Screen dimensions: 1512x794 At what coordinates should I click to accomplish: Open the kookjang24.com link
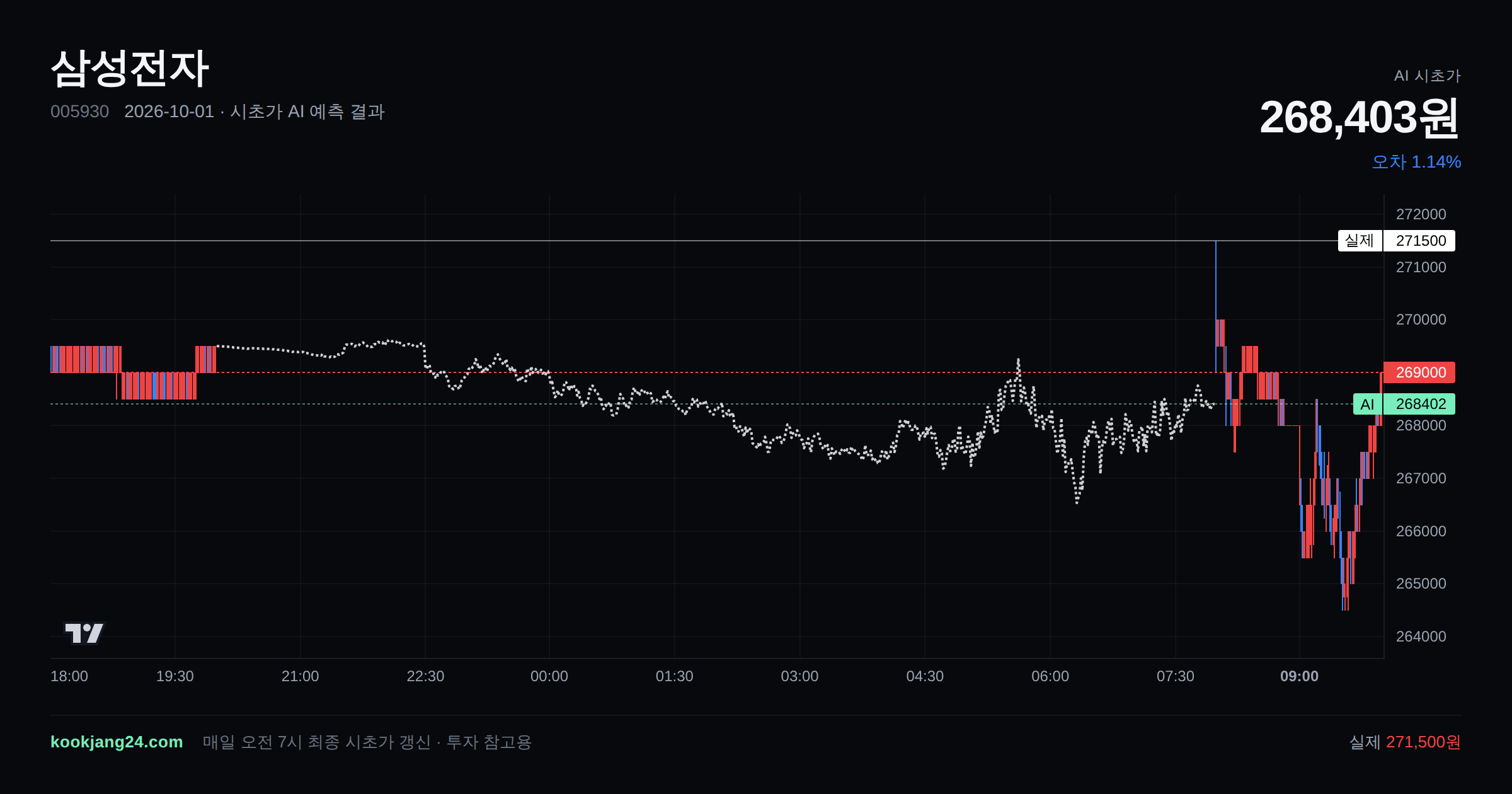click(117, 742)
